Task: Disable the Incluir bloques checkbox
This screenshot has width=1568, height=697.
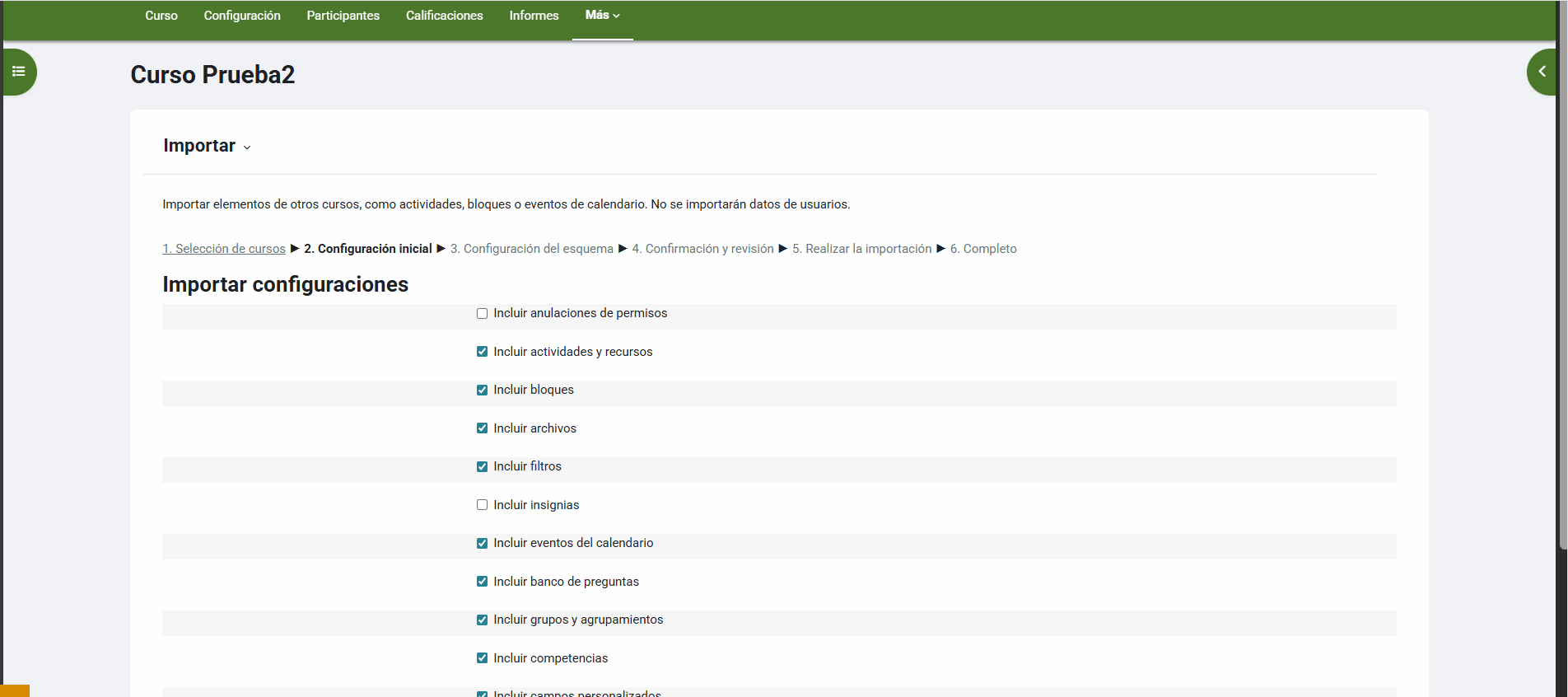Action: click(483, 391)
